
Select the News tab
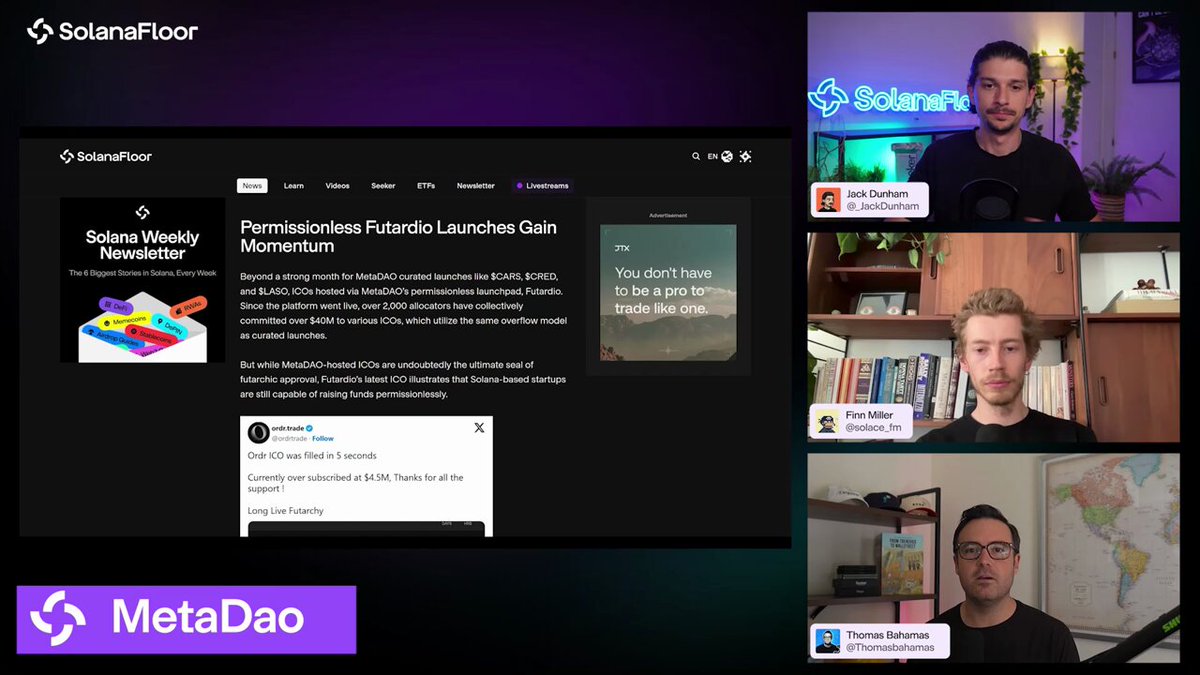[252, 186]
